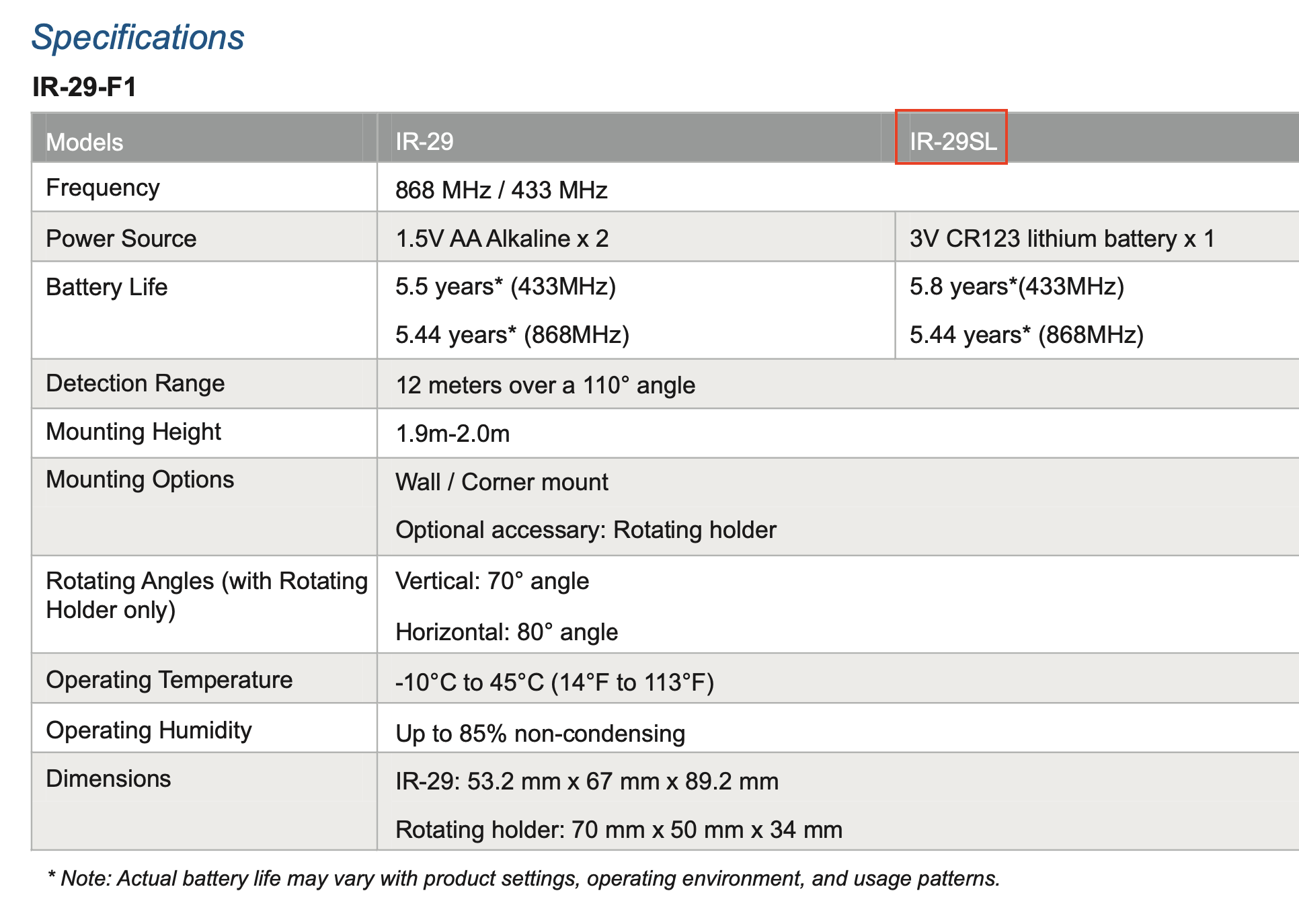Select '5.8 years*(433MHz)' value
Screen dimensions: 1299x924
tap(1017, 287)
